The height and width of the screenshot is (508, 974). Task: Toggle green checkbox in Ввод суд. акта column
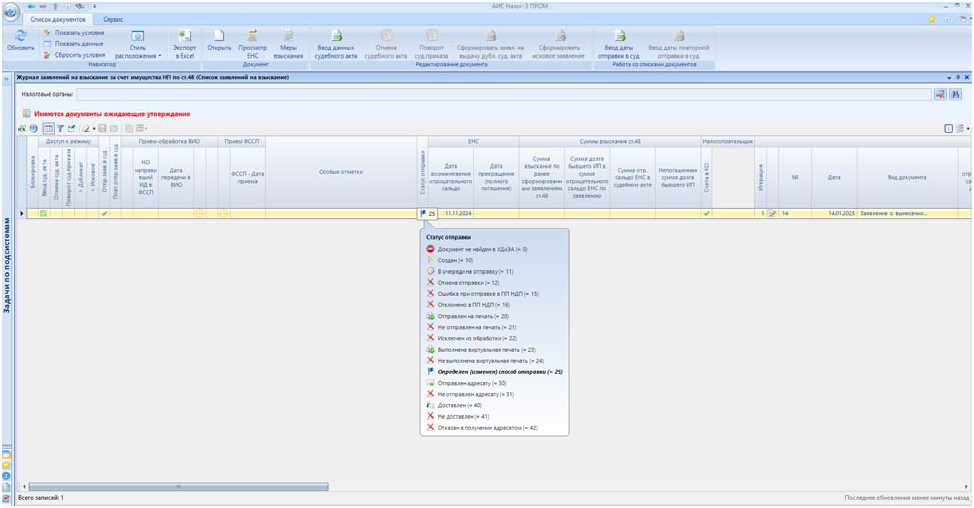click(44, 213)
